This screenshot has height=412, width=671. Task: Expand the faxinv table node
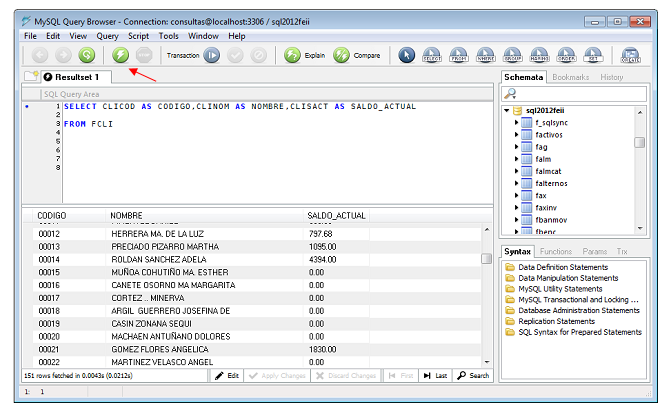click(x=517, y=207)
